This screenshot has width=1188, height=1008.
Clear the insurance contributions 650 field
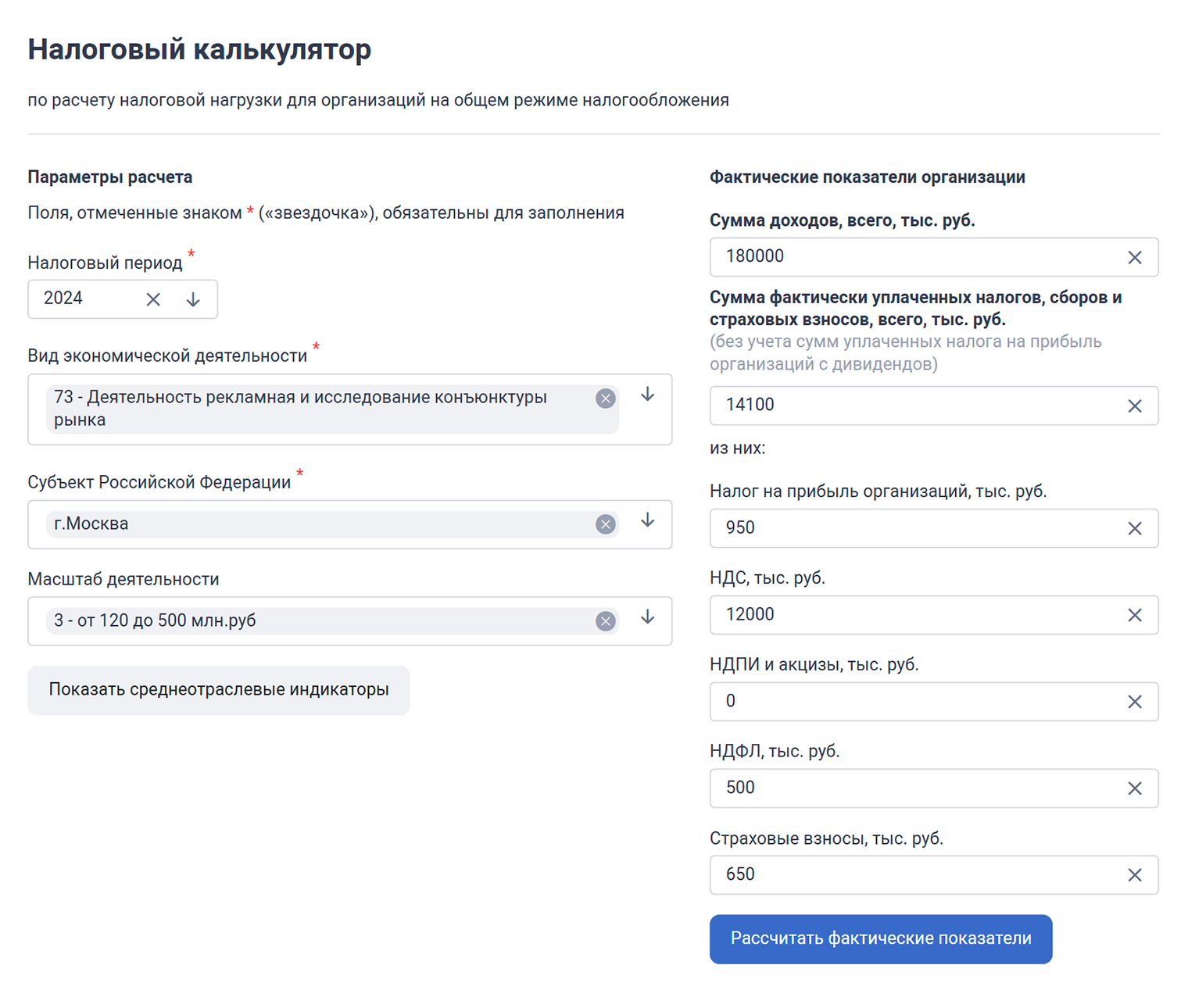[1135, 875]
